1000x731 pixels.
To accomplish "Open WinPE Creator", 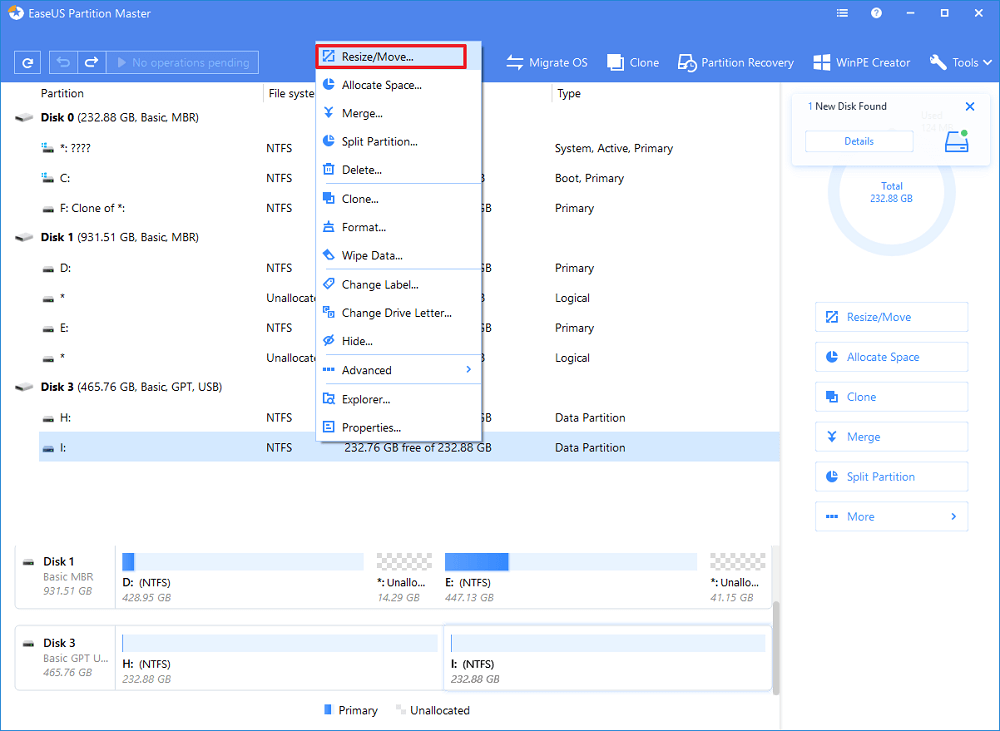I will click(862, 63).
